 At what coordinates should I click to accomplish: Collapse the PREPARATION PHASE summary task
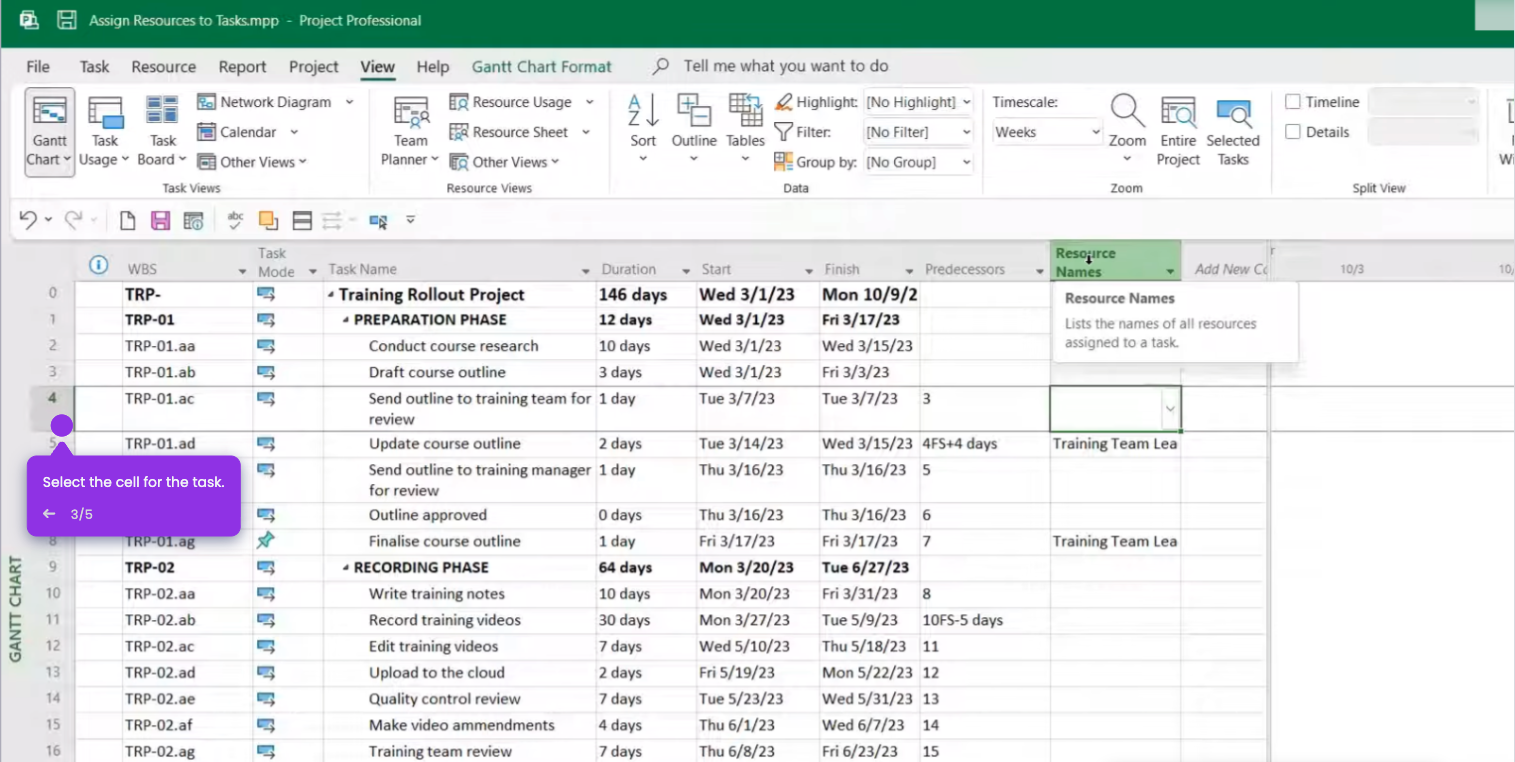point(346,320)
